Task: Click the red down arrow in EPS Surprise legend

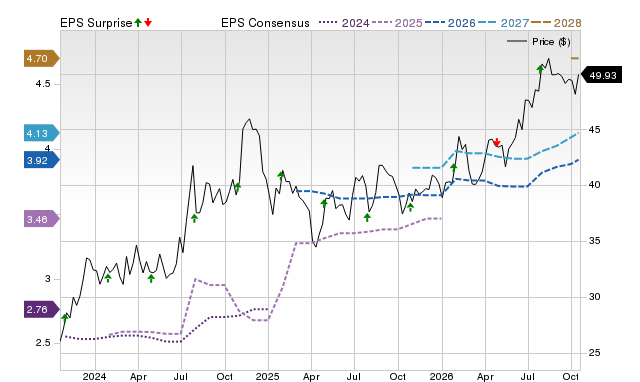Action: point(148,22)
